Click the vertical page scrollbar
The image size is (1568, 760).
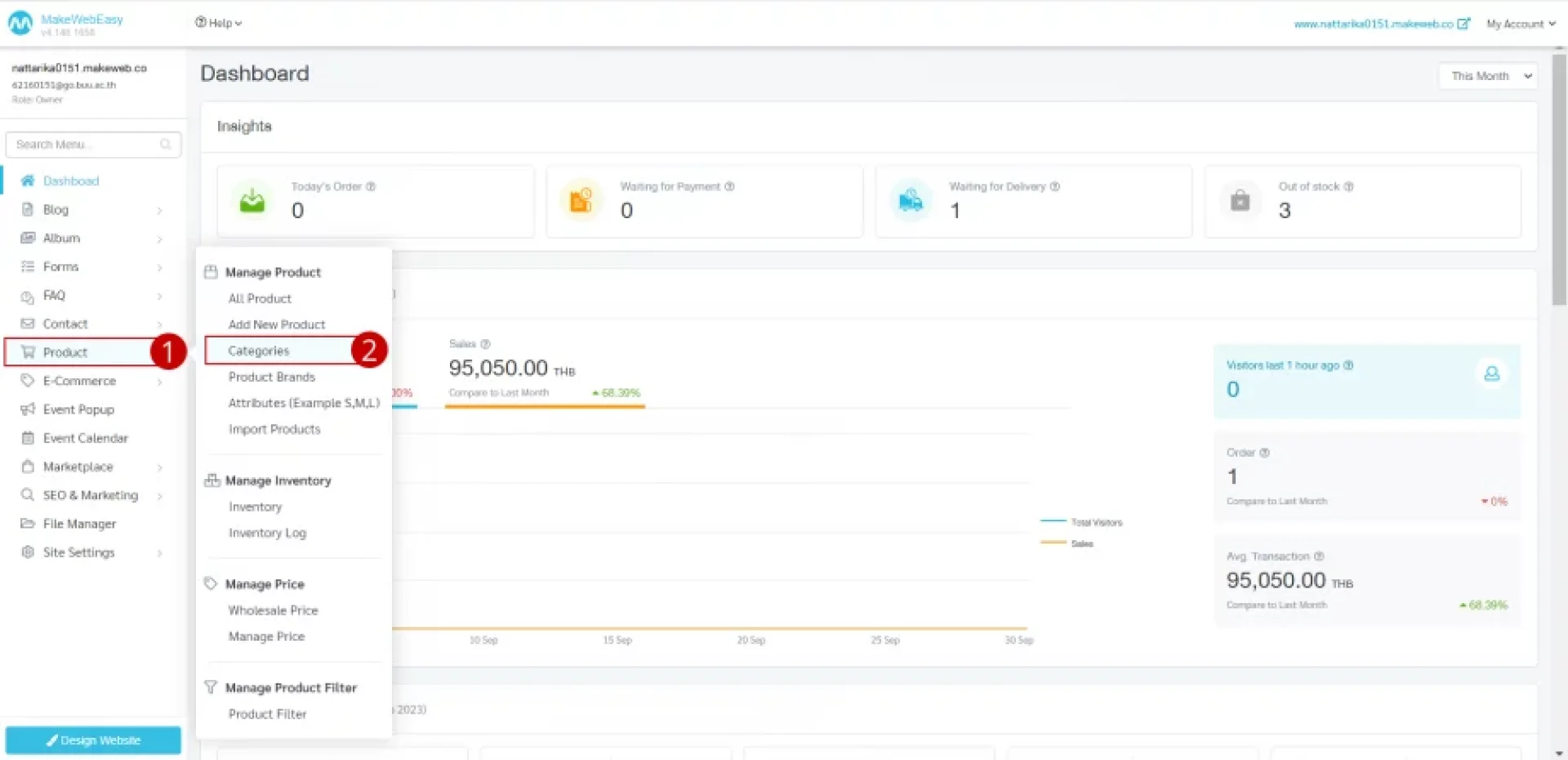(1559, 180)
